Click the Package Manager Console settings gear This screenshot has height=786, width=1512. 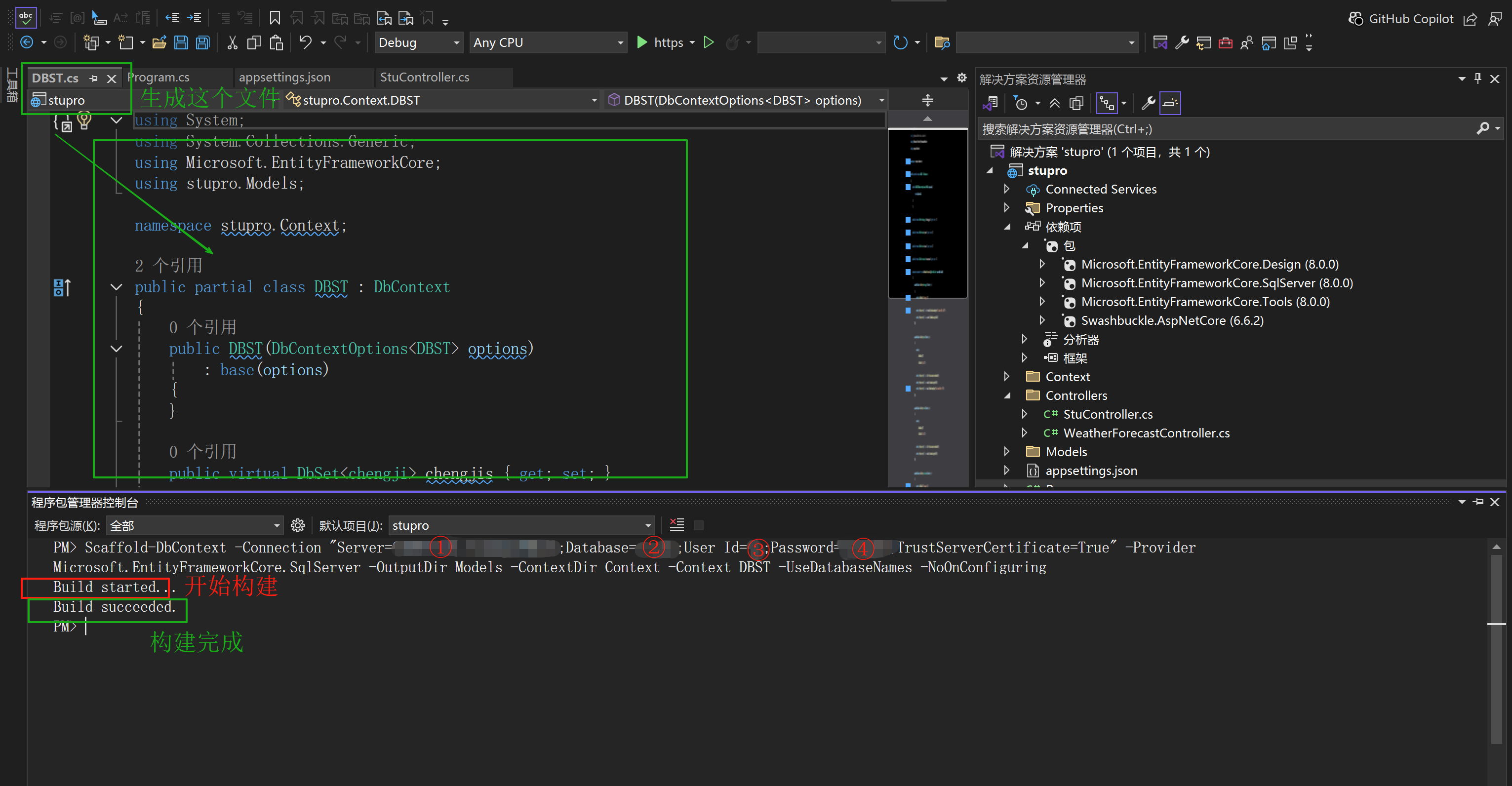[298, 525]
